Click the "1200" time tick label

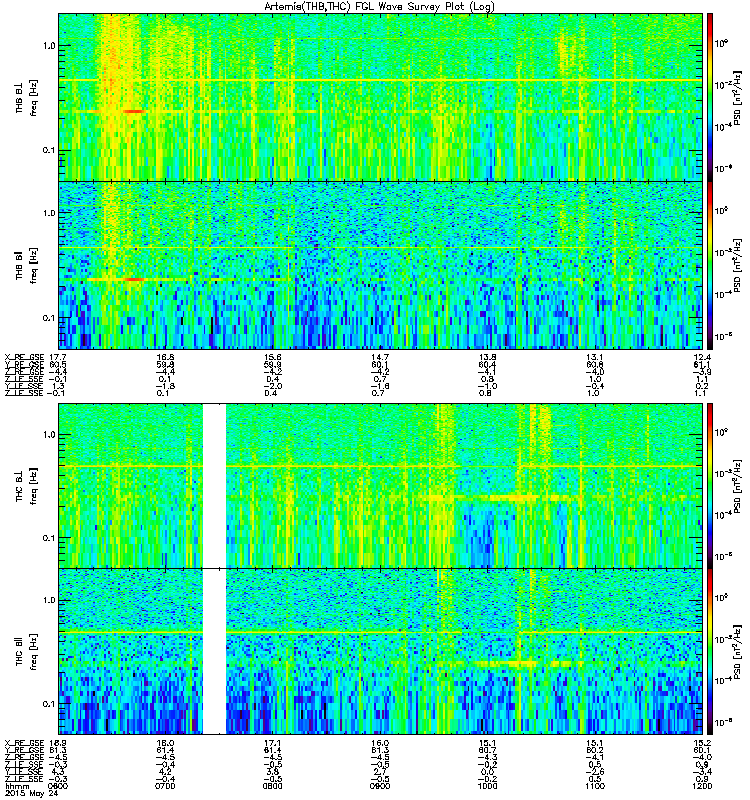click(702, 786)
